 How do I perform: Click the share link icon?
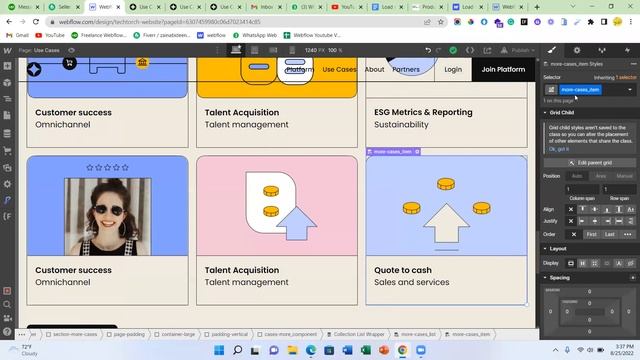(x=487, y=50)
